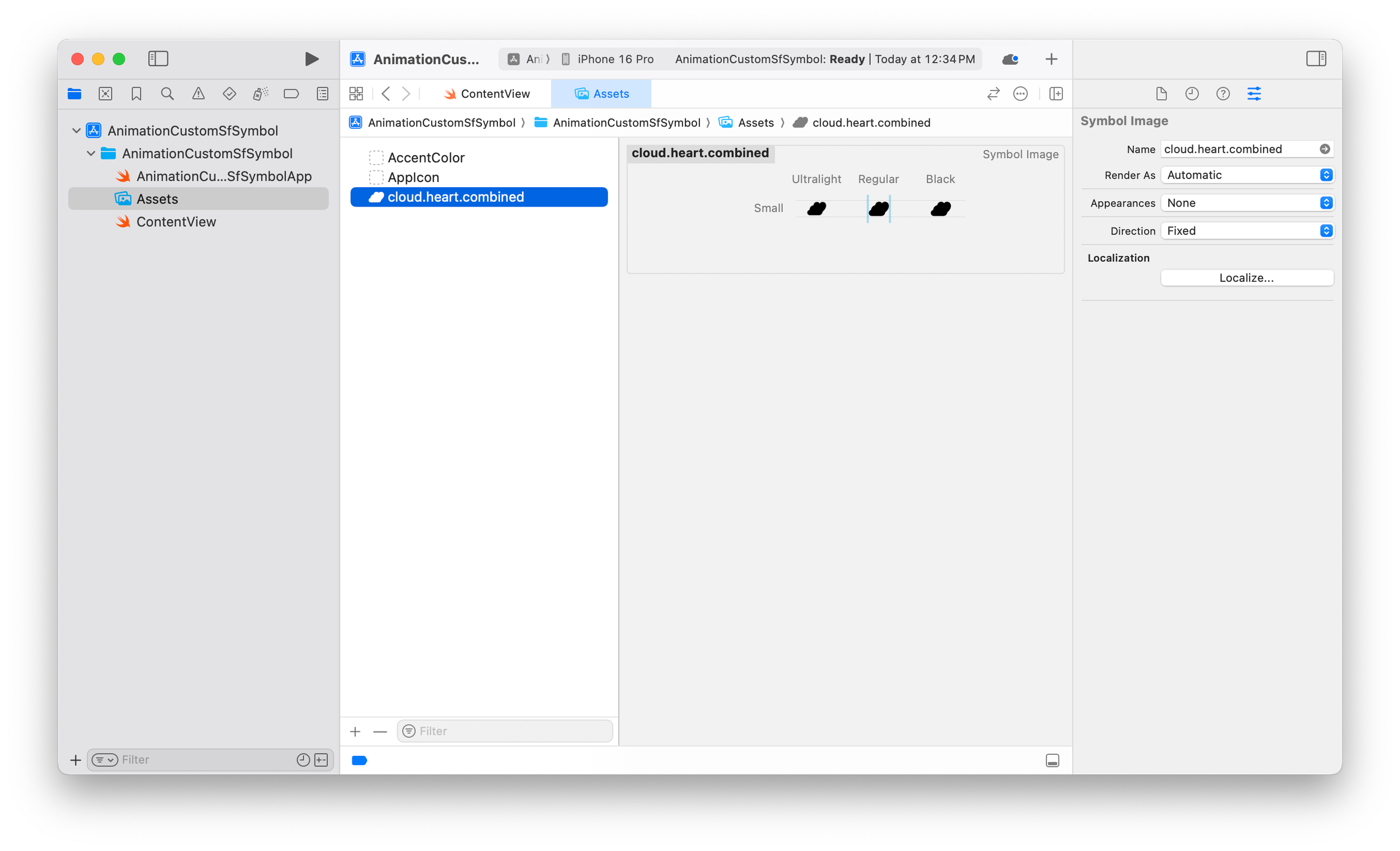Click the Run button in the toolbar
This screenshot has width=1400, height=851.
pyautogui.click(x=311, y=58)
